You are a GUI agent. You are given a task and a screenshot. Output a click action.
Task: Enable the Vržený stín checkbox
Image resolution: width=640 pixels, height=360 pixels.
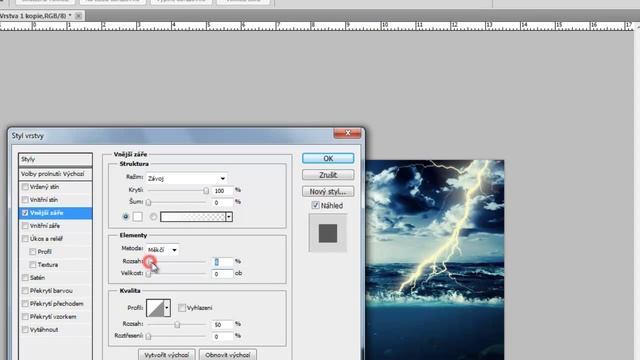25,187
